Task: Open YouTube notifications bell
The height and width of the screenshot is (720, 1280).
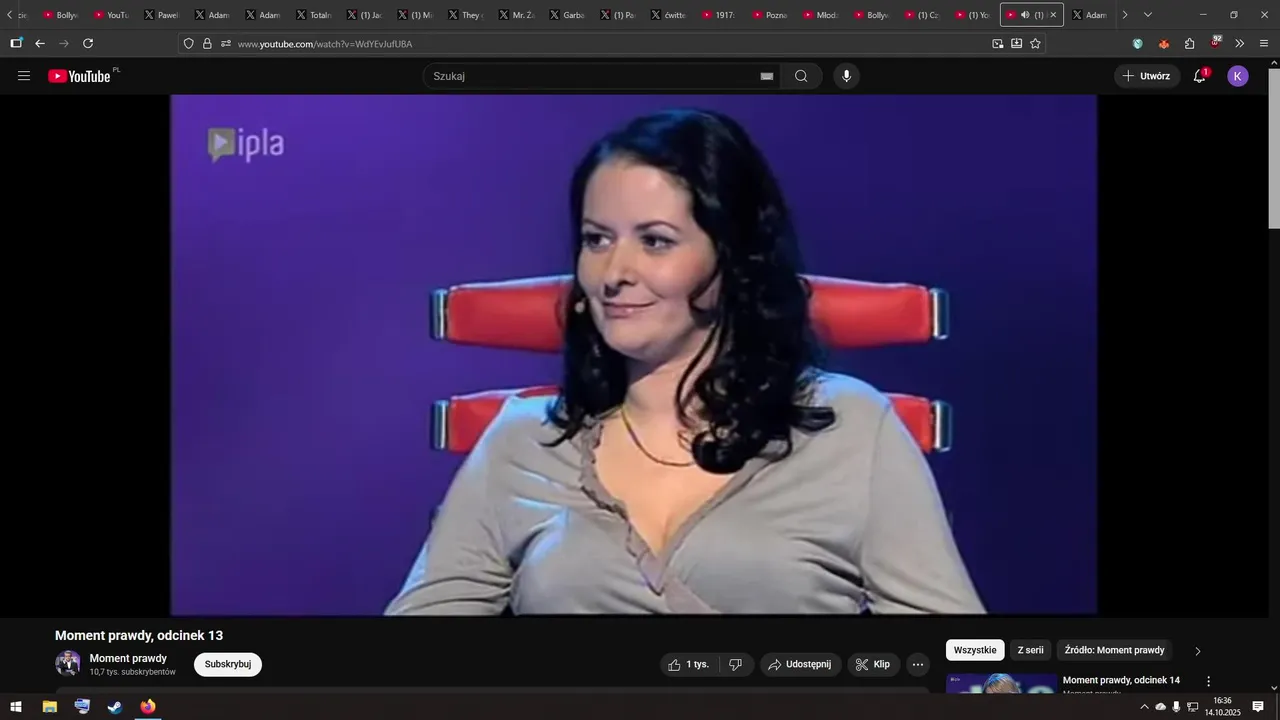Action: click(1200, 76)
